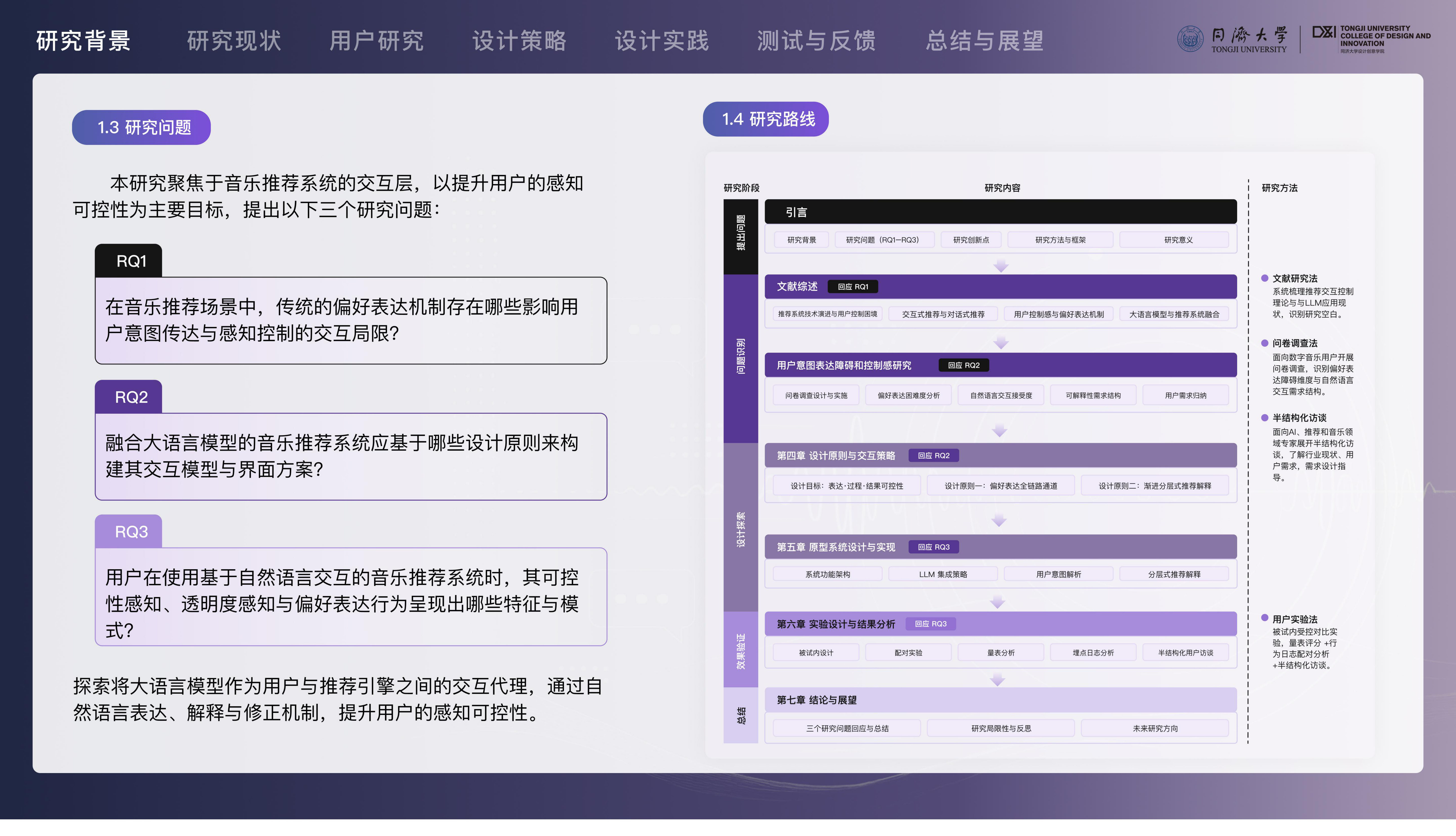This screenshot has width=1456, height=836.
Task: Click the 回应 RQ3 tag beside 第五章
Action: click(934, 547)
